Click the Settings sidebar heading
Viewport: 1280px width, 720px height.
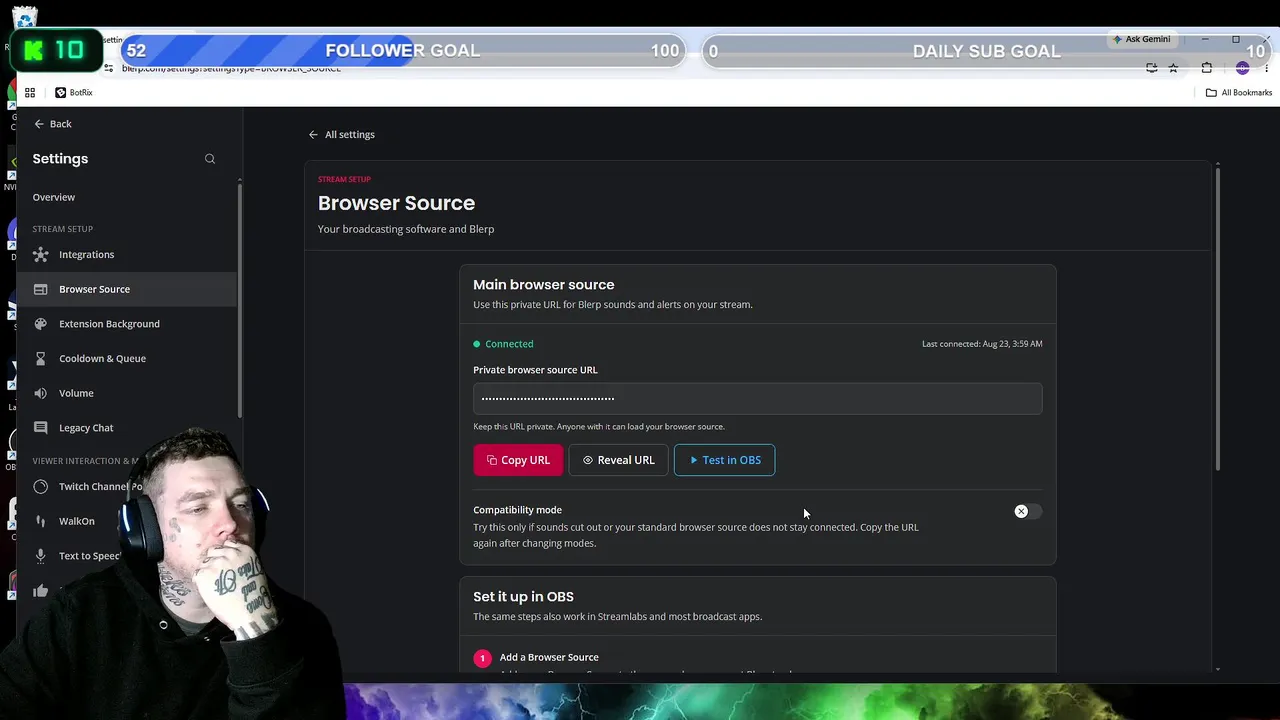coord(60,159)
